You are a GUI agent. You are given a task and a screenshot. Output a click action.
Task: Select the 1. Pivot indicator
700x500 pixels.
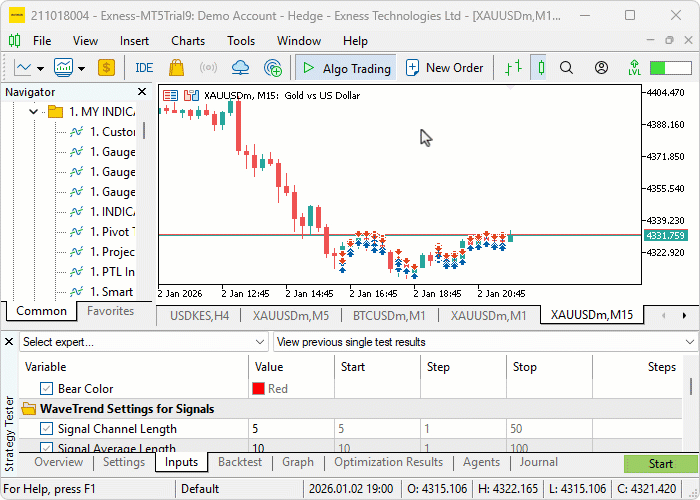(102, 232)
